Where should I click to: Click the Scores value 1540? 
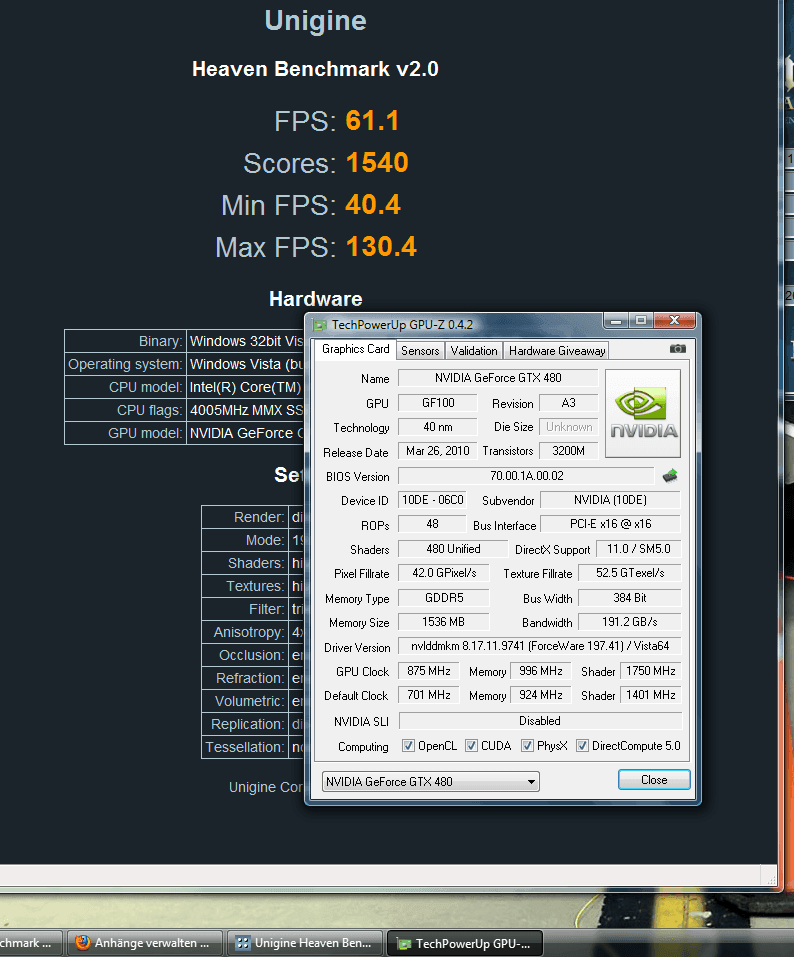377,163
